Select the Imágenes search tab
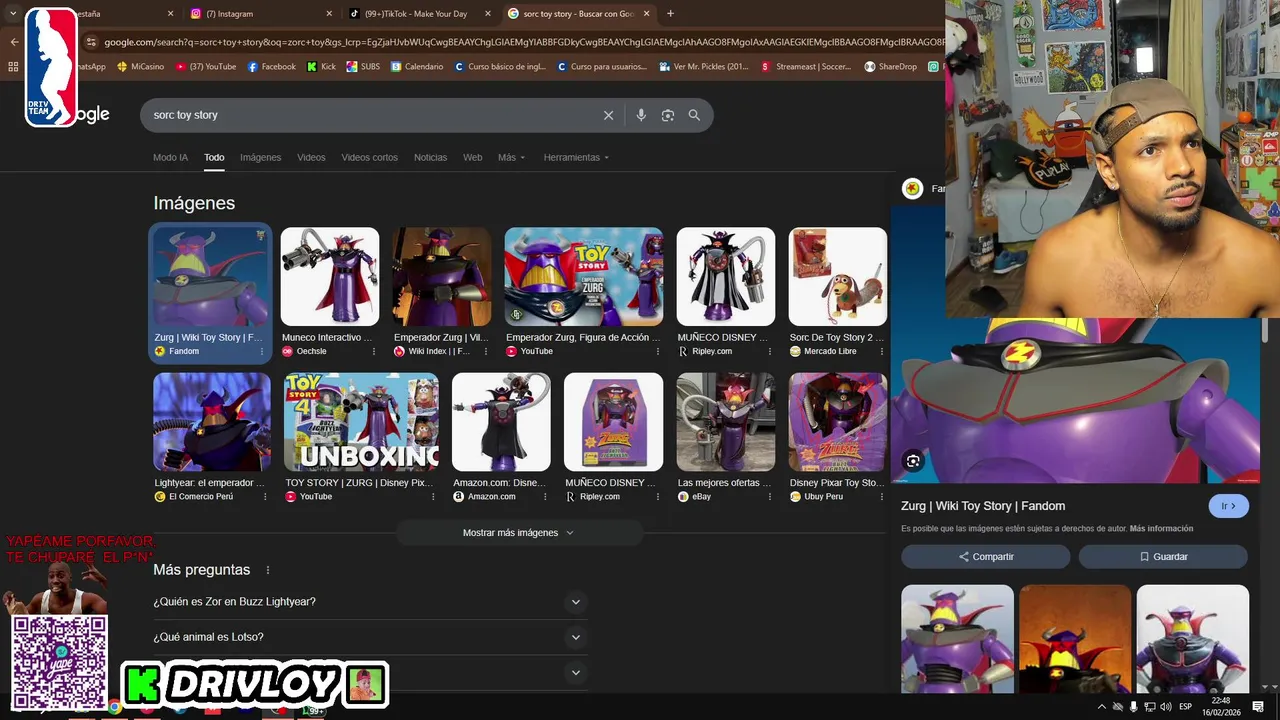The width and height of the screenshot is (1280, 720). pos(260,158)
